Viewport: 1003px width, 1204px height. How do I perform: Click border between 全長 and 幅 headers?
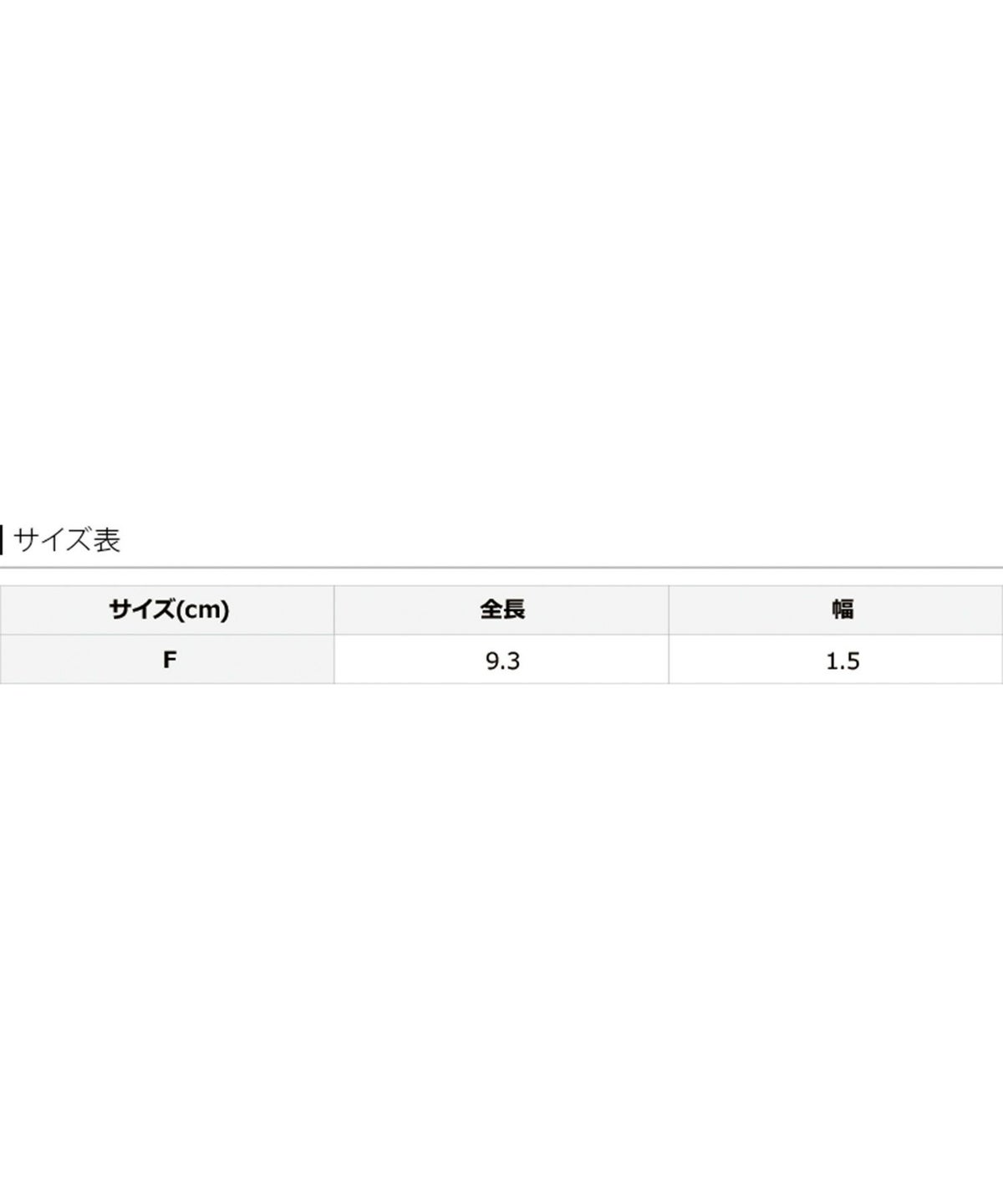pyautogui.click(x=669, y=610)
